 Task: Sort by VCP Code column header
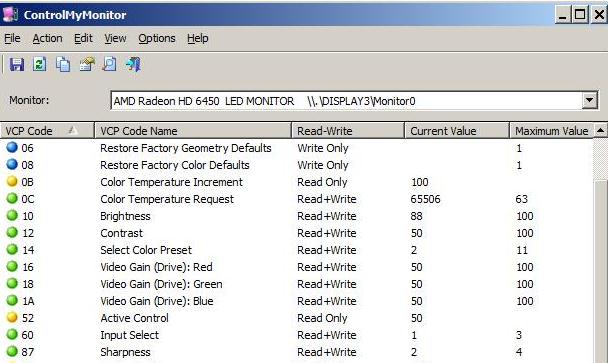coord(47,131)
